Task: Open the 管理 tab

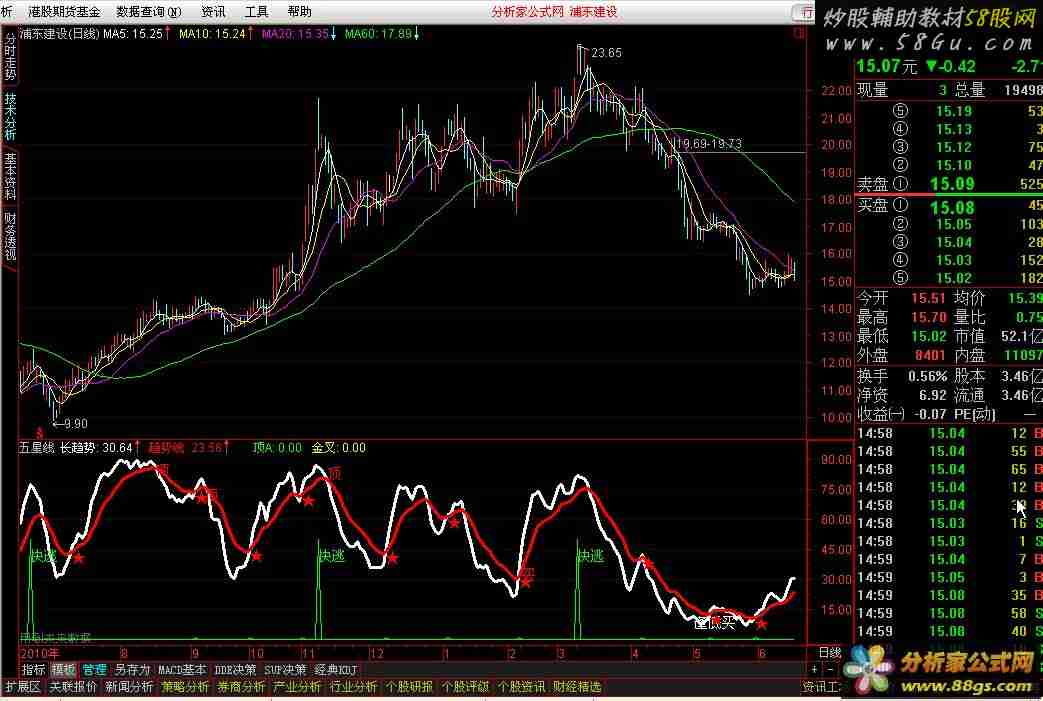Action: pos(94,670)
